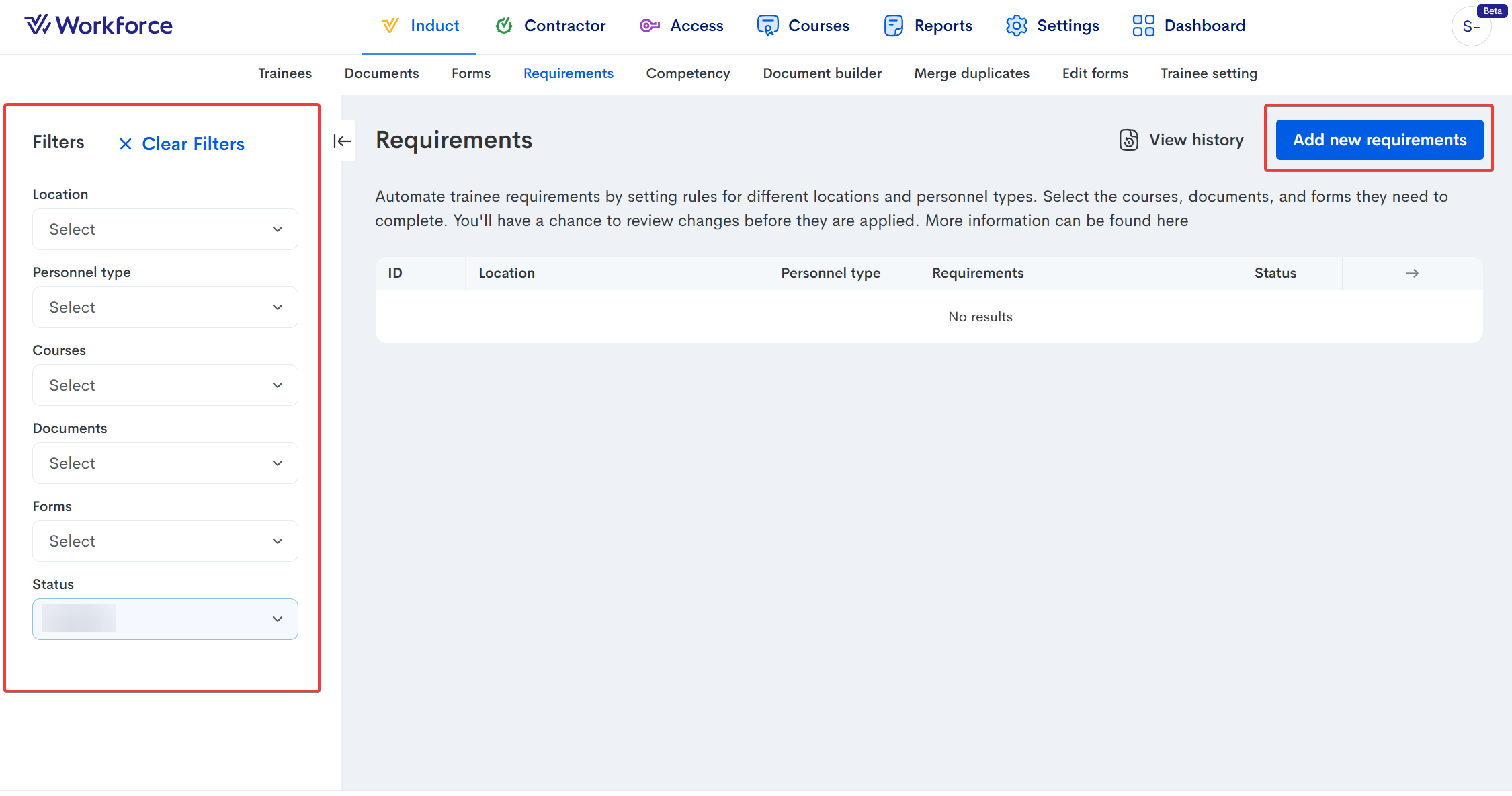This screenshot has height=796, width=1512.
Task: Click the Access key icon
Action: tap(649, 26)
